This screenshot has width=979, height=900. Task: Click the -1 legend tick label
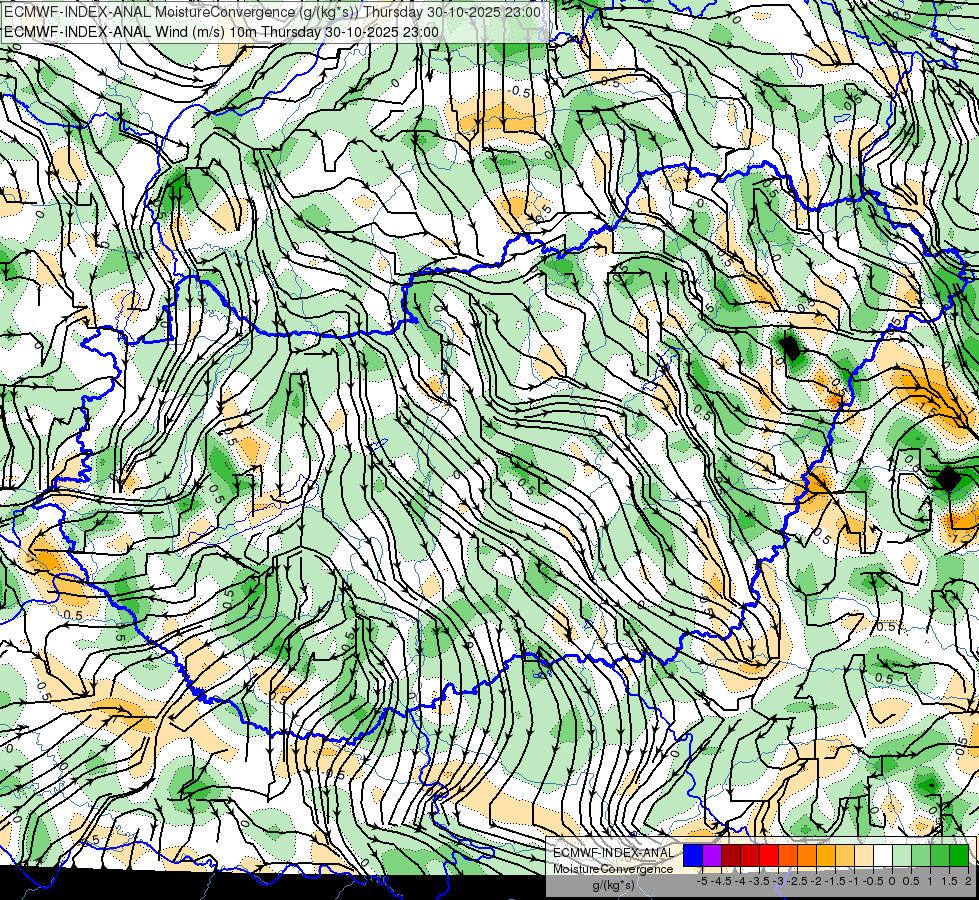(x=854, y=882)
